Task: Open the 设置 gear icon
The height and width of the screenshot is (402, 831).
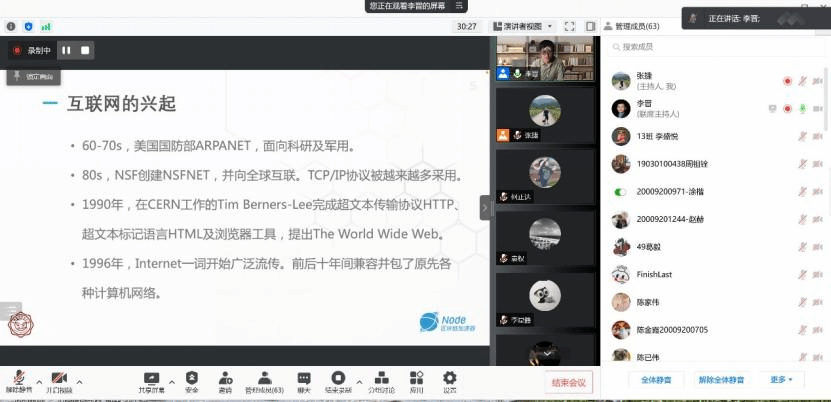Action: click(x=450, y=378)
